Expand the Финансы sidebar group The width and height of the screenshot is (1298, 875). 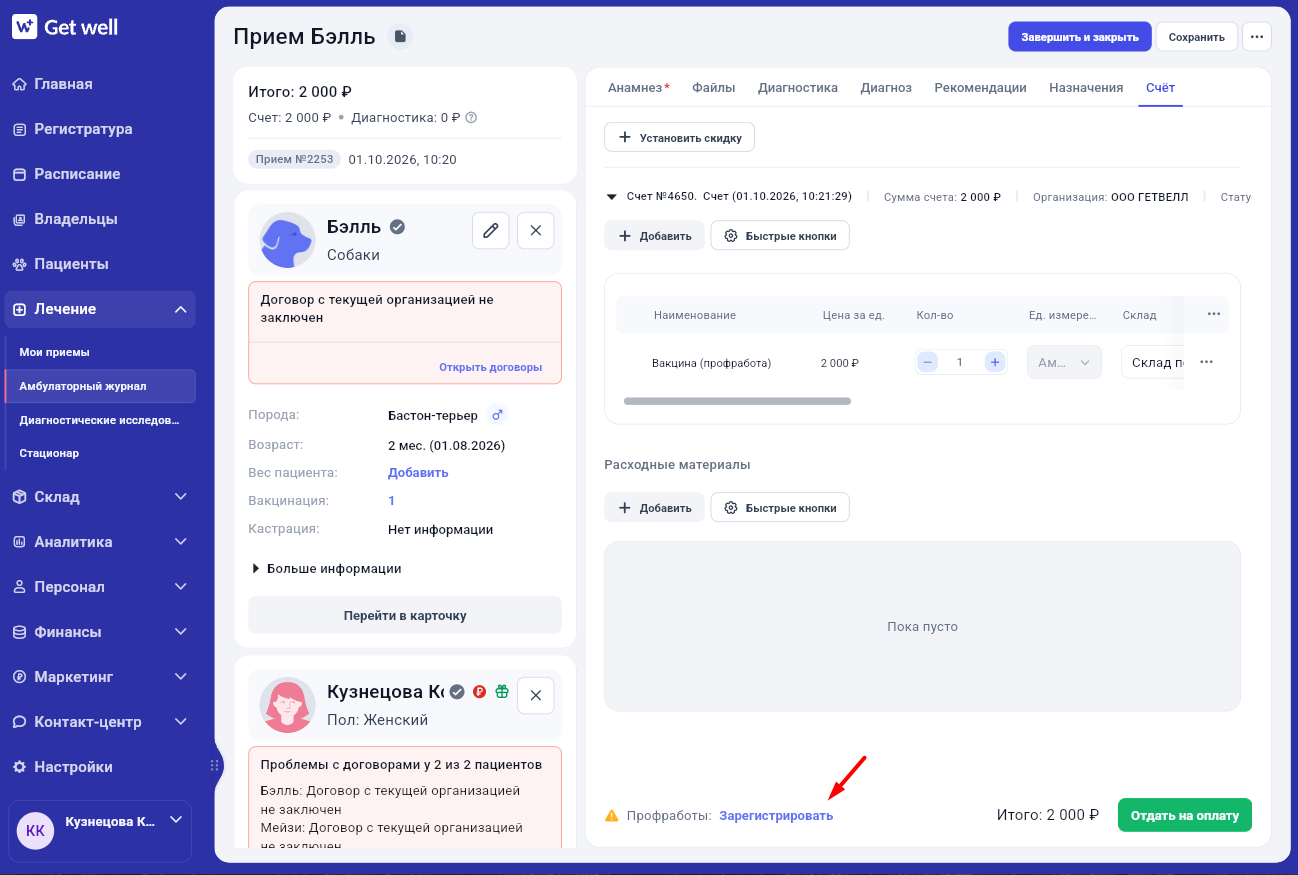[100, 632]
